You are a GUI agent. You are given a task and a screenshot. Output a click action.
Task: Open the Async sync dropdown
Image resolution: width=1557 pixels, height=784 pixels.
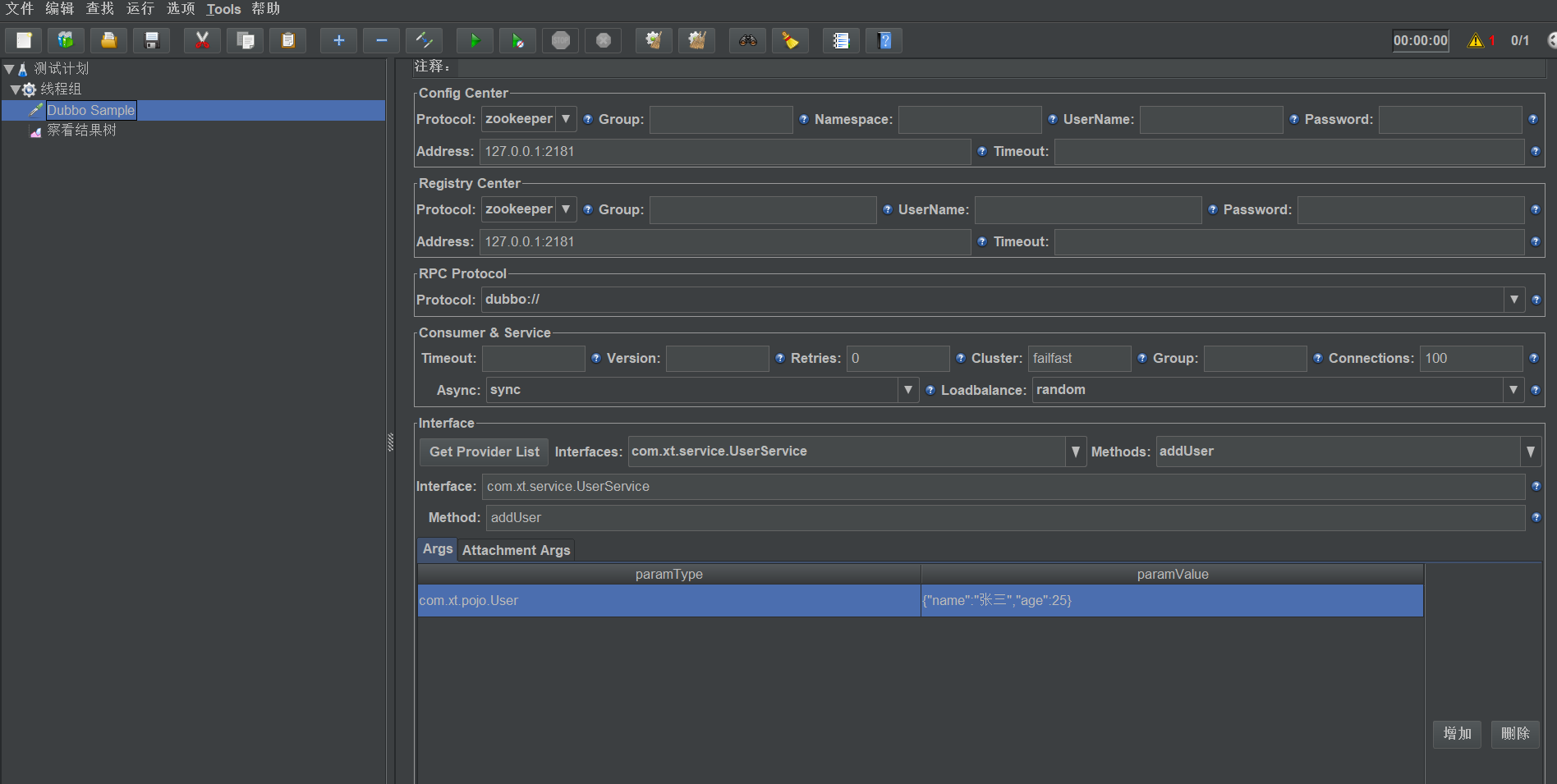701,390
